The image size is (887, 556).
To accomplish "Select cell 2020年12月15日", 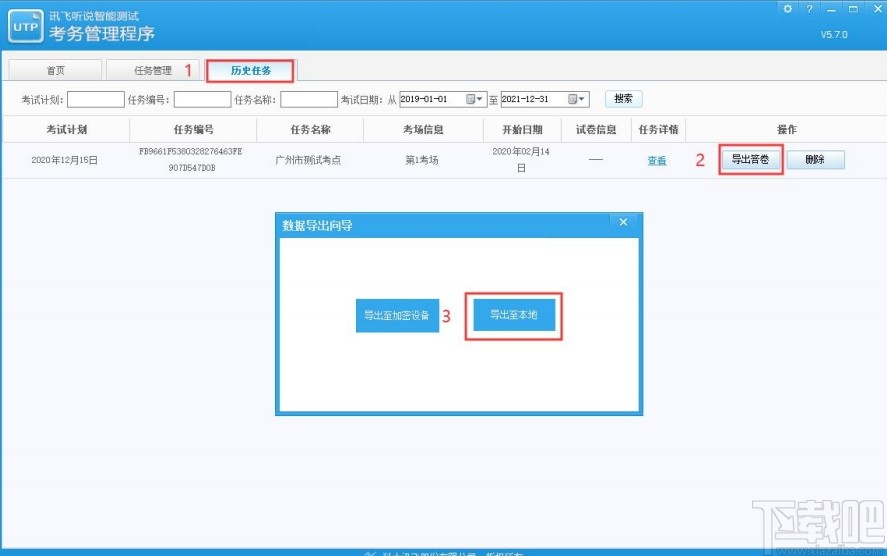I will point(64,160).
